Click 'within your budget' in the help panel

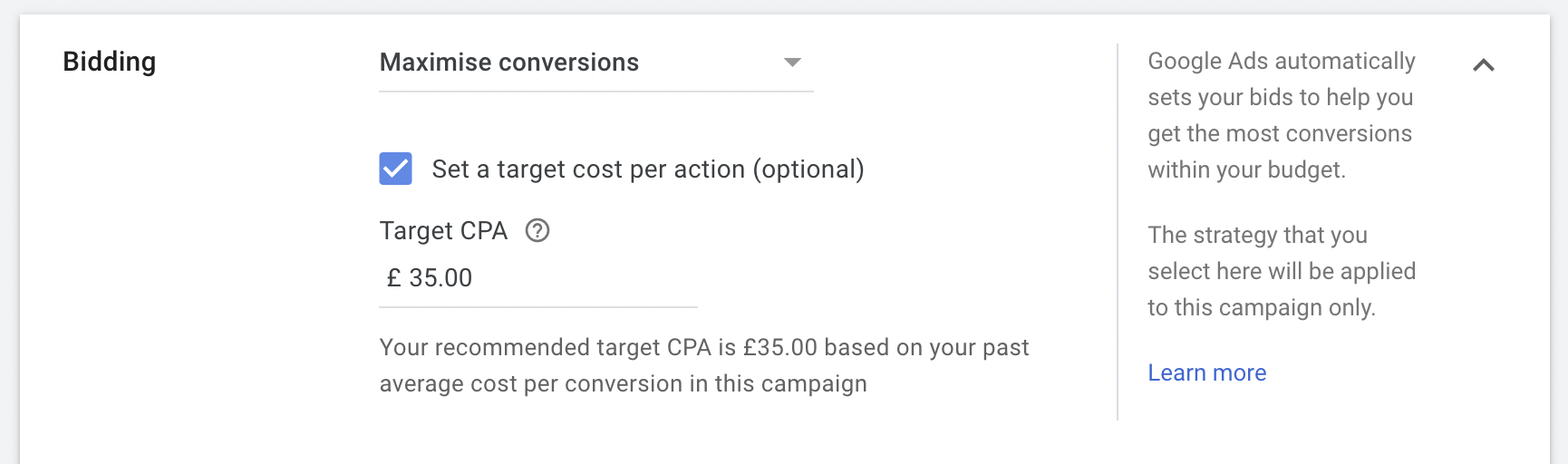coord(1246,170)
